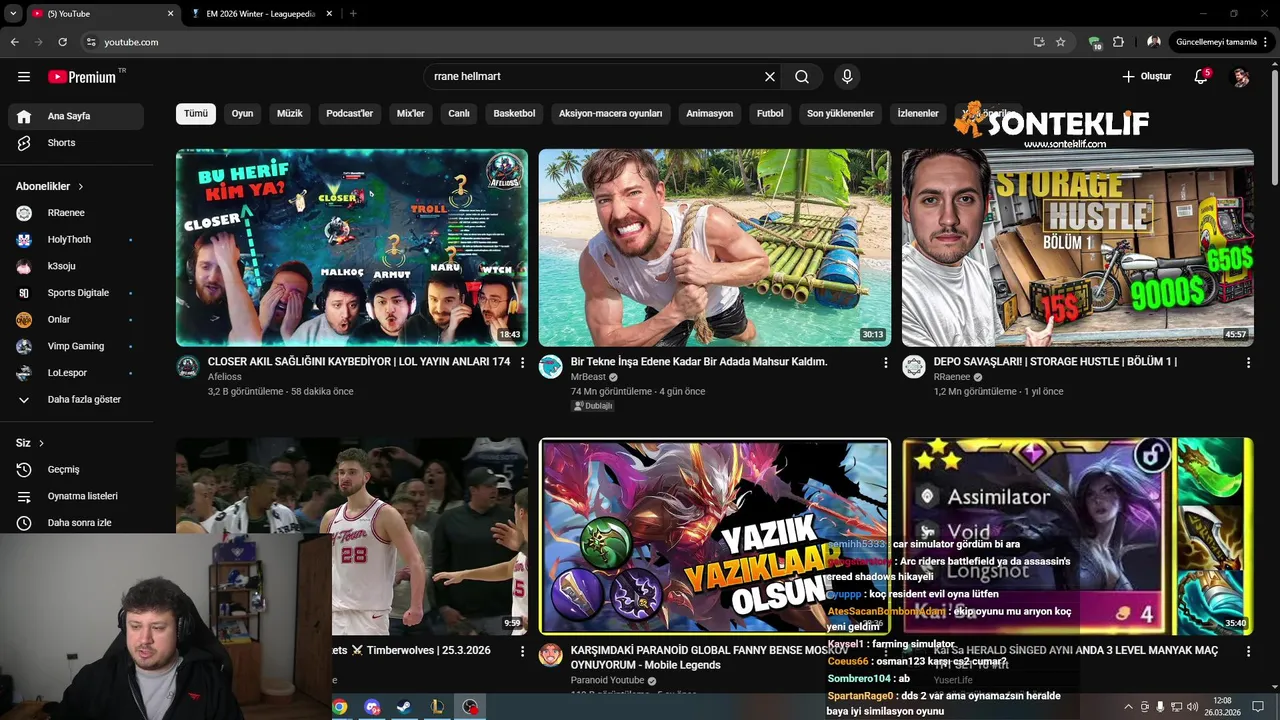Open more options for the CLOSER AKIL SAĞLIĞINI video
This screenshot has height=720, width=1280.
[x=522, y=362]
